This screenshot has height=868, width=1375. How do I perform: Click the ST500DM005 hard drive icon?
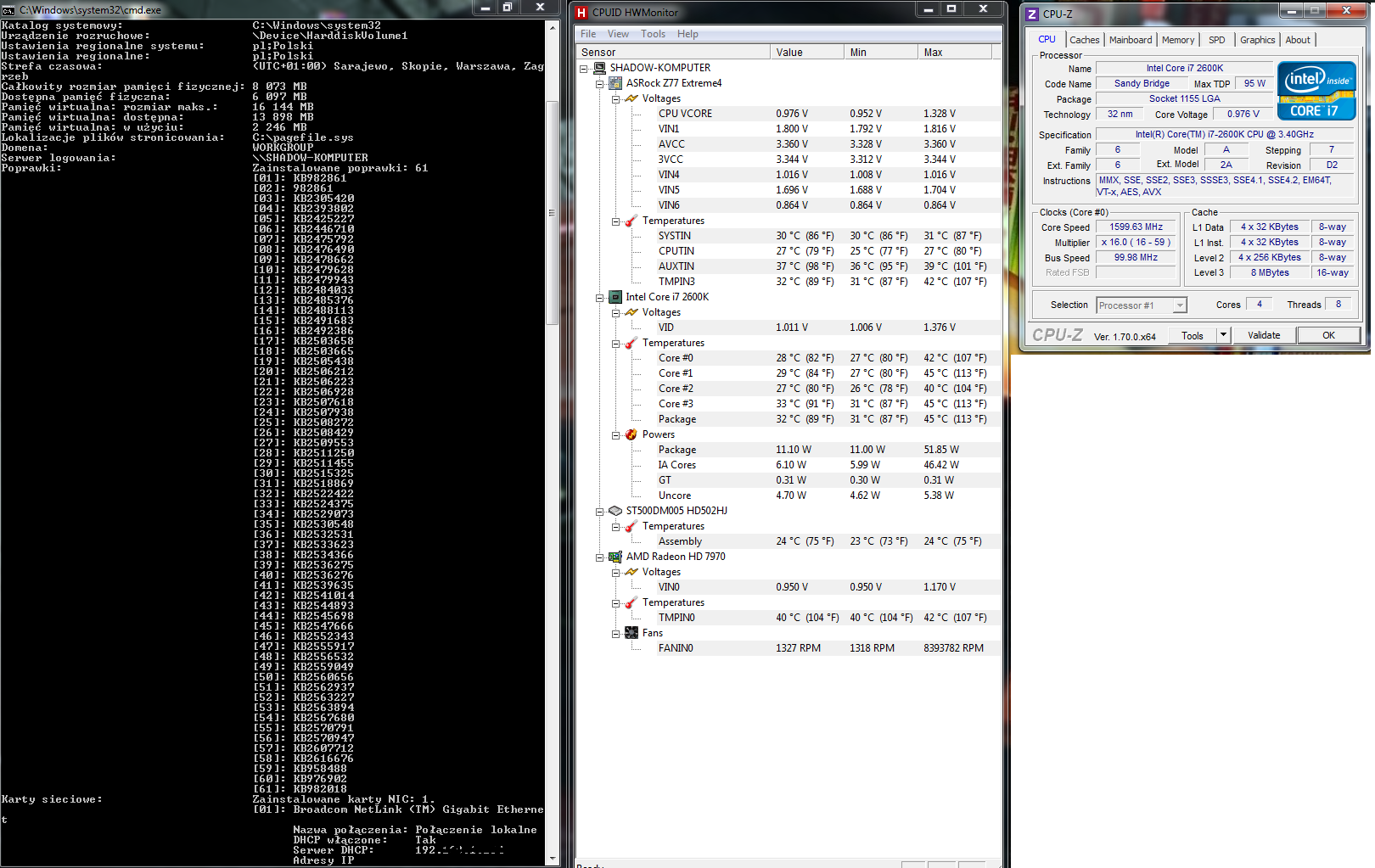615,511
